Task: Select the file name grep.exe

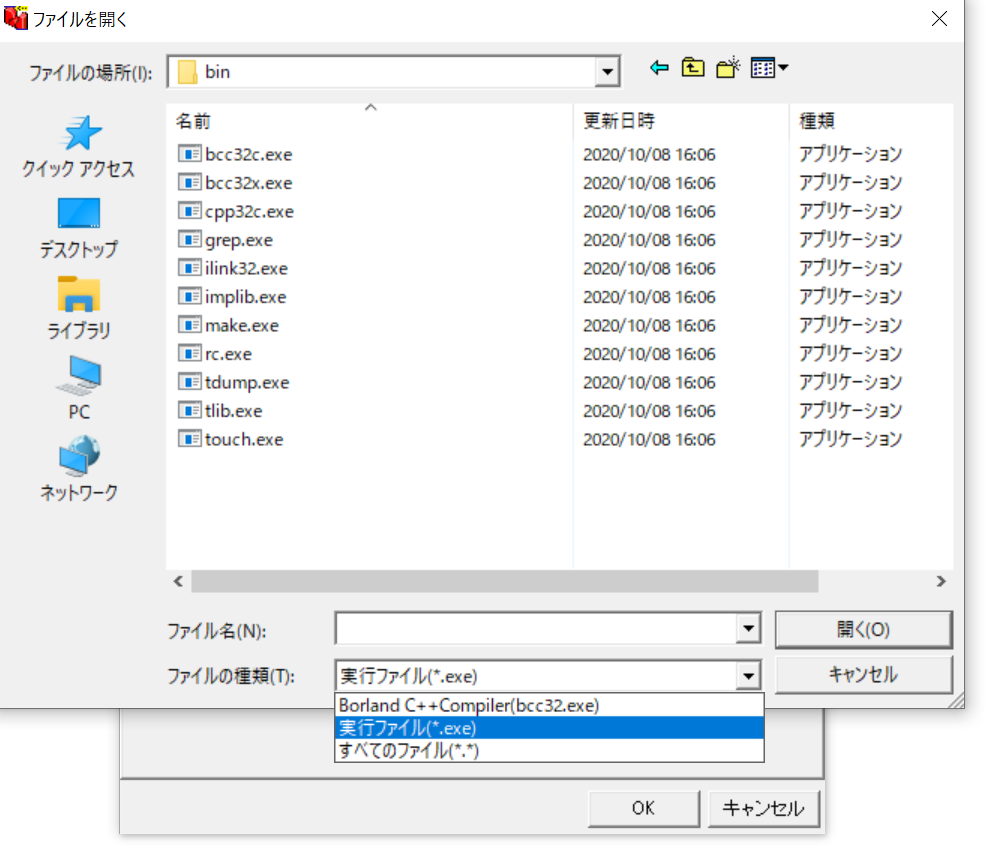Action: point(238,240)
